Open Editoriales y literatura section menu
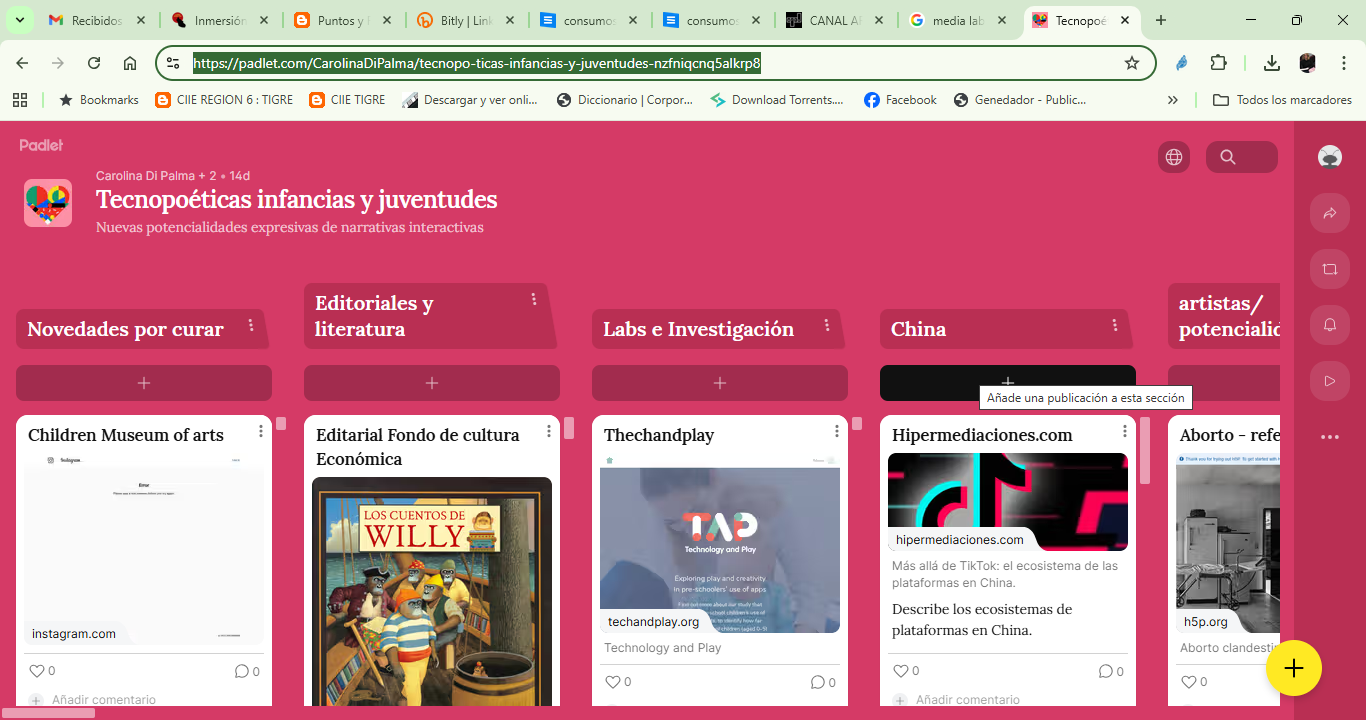Screen dimensions: 1366x720 534,297
